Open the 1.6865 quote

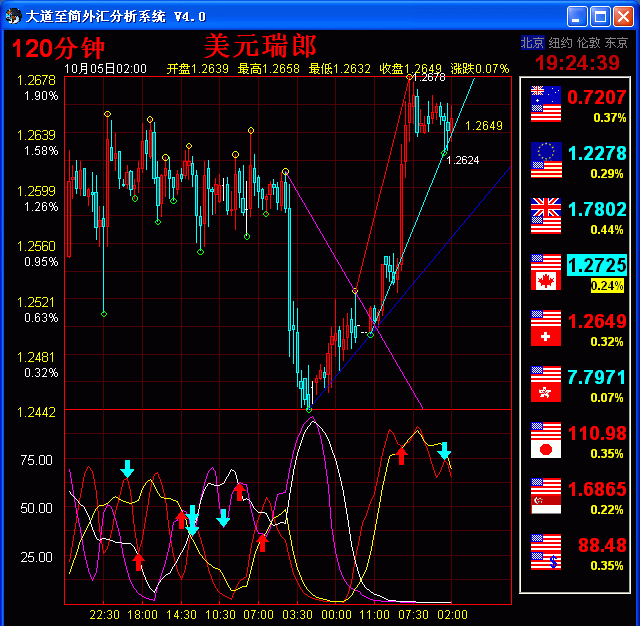click(597, 489)
